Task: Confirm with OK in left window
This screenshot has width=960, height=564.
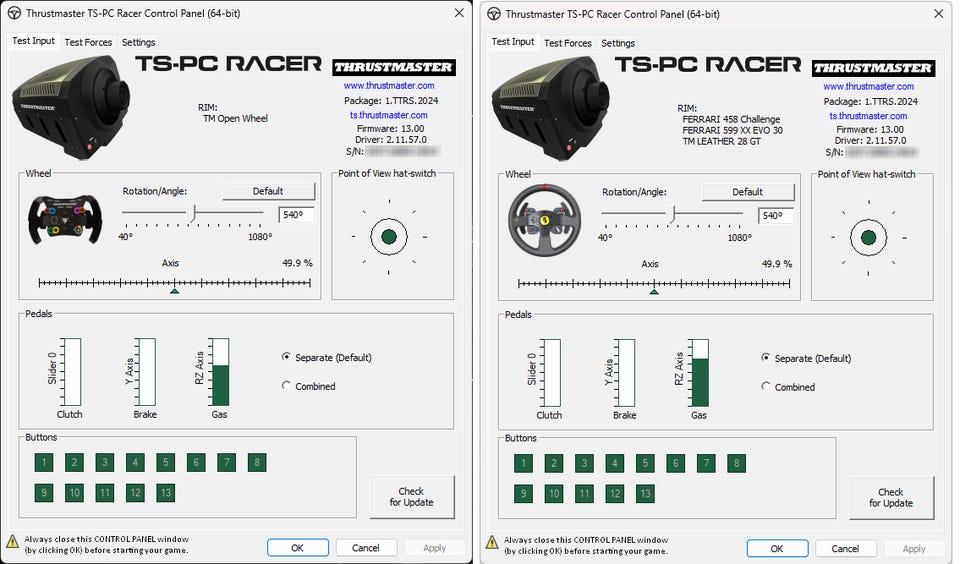Action: tap(298, 547)
